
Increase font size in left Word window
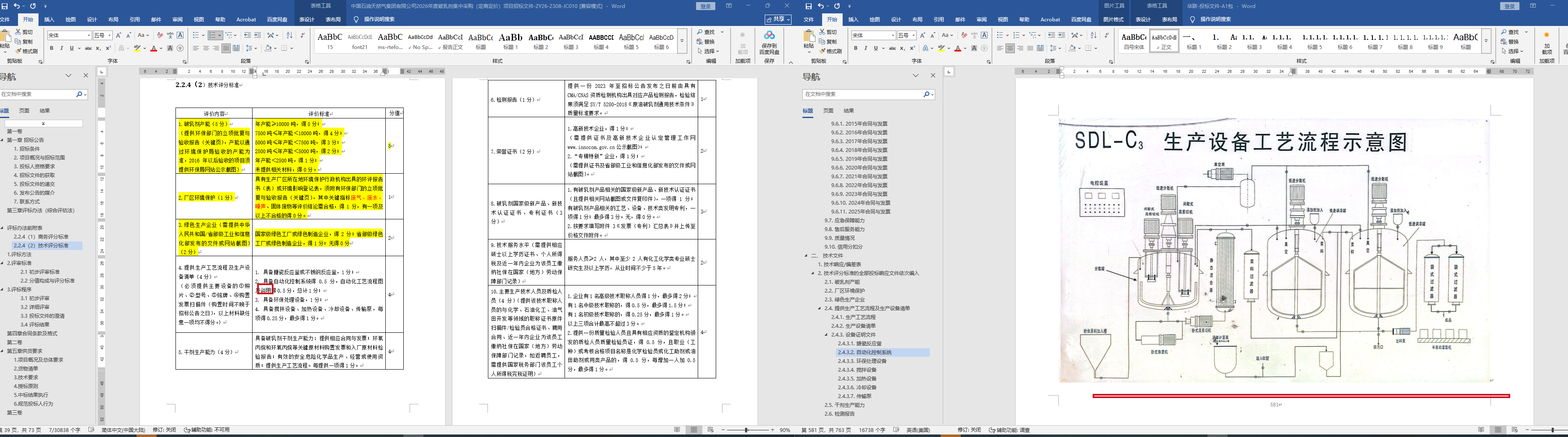click(118, 35)
